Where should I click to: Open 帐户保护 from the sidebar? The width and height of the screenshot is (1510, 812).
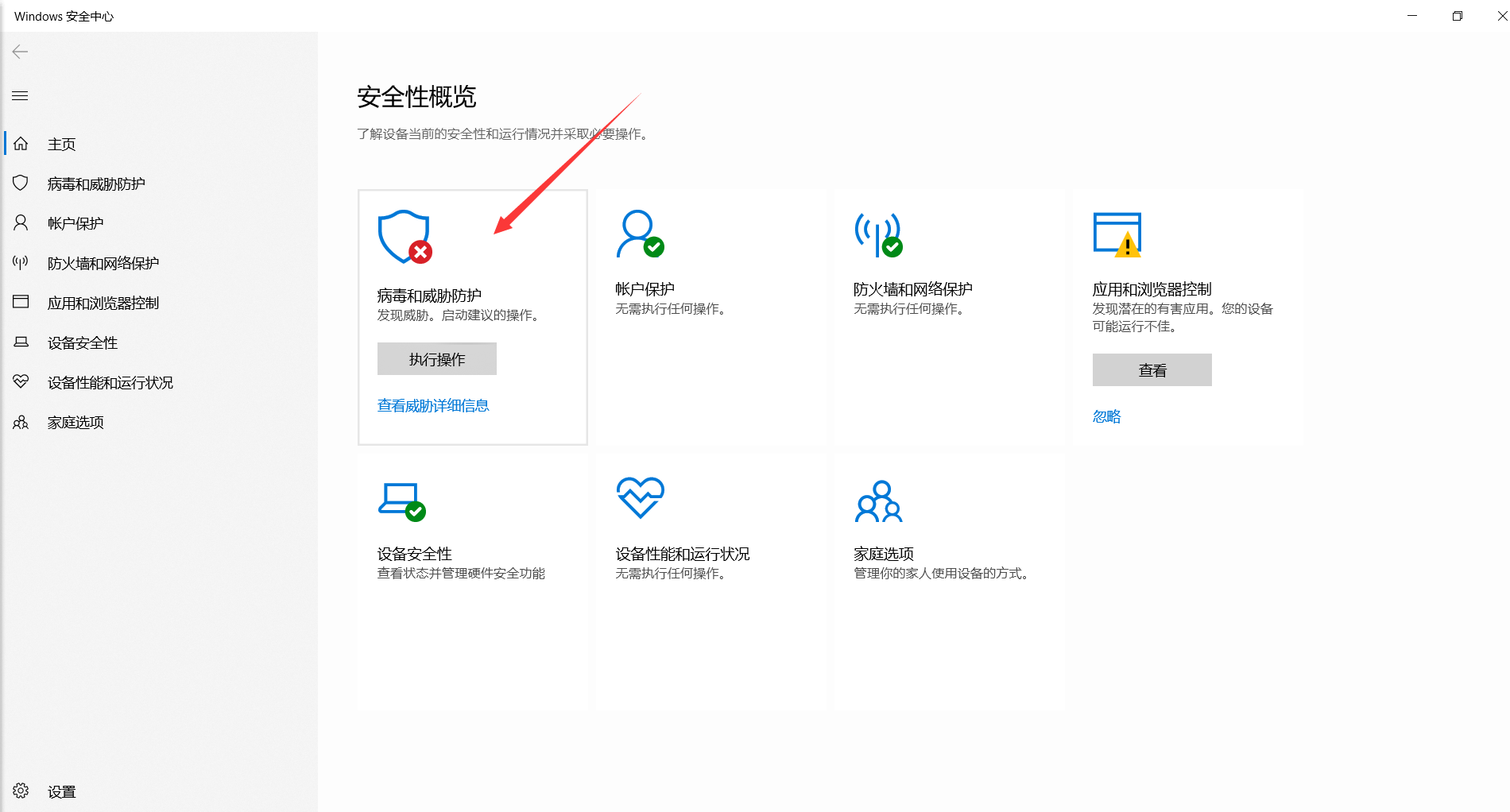tap(75, 223)
